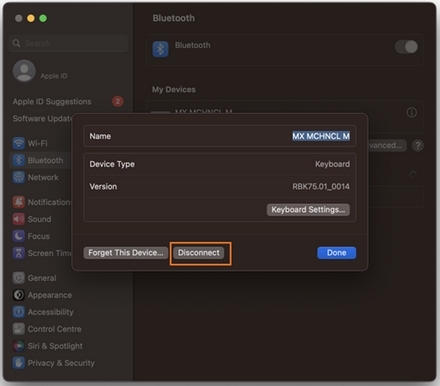This screenshot has height=386, width=440.
Task: Open Software Update in sidebar
Action: (x=42, y=119)
